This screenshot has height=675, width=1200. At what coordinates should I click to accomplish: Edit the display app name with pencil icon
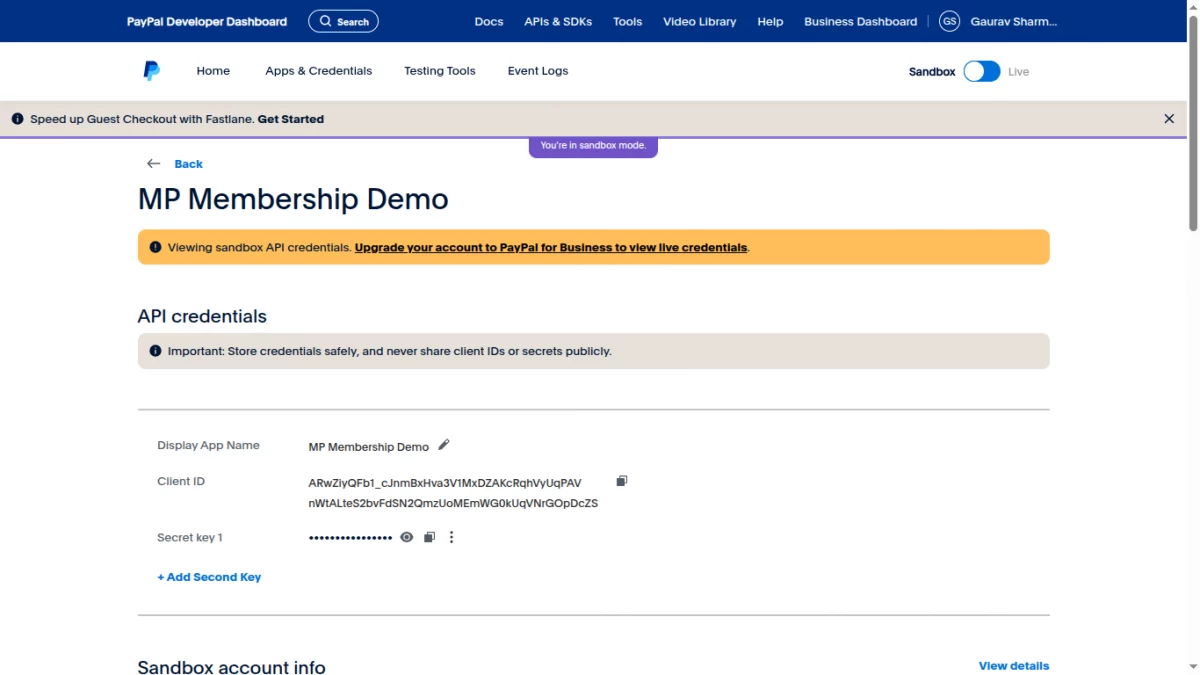pyautogui.click(x=443, y=444)
